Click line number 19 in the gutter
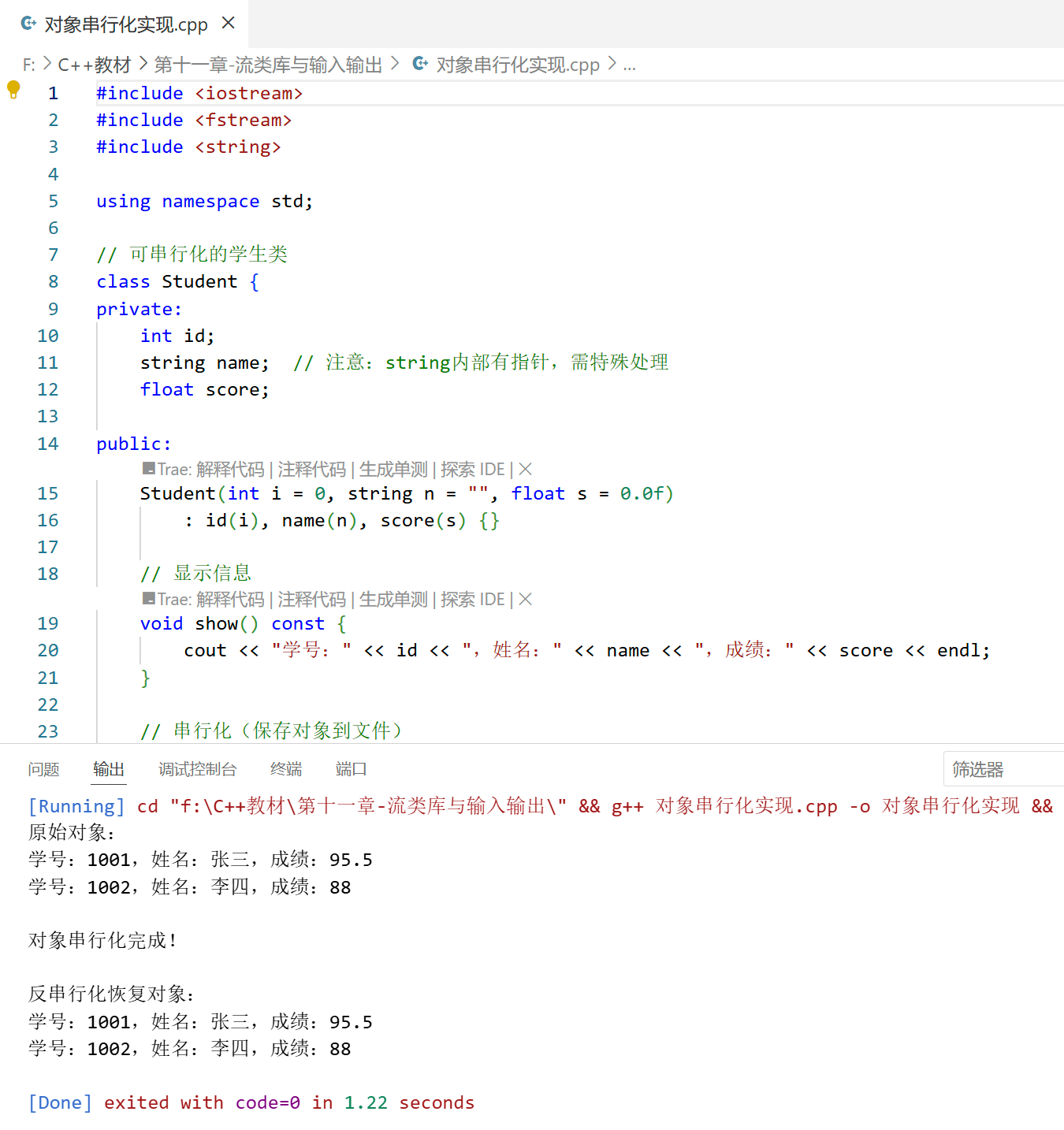 [x=48, y=623]
